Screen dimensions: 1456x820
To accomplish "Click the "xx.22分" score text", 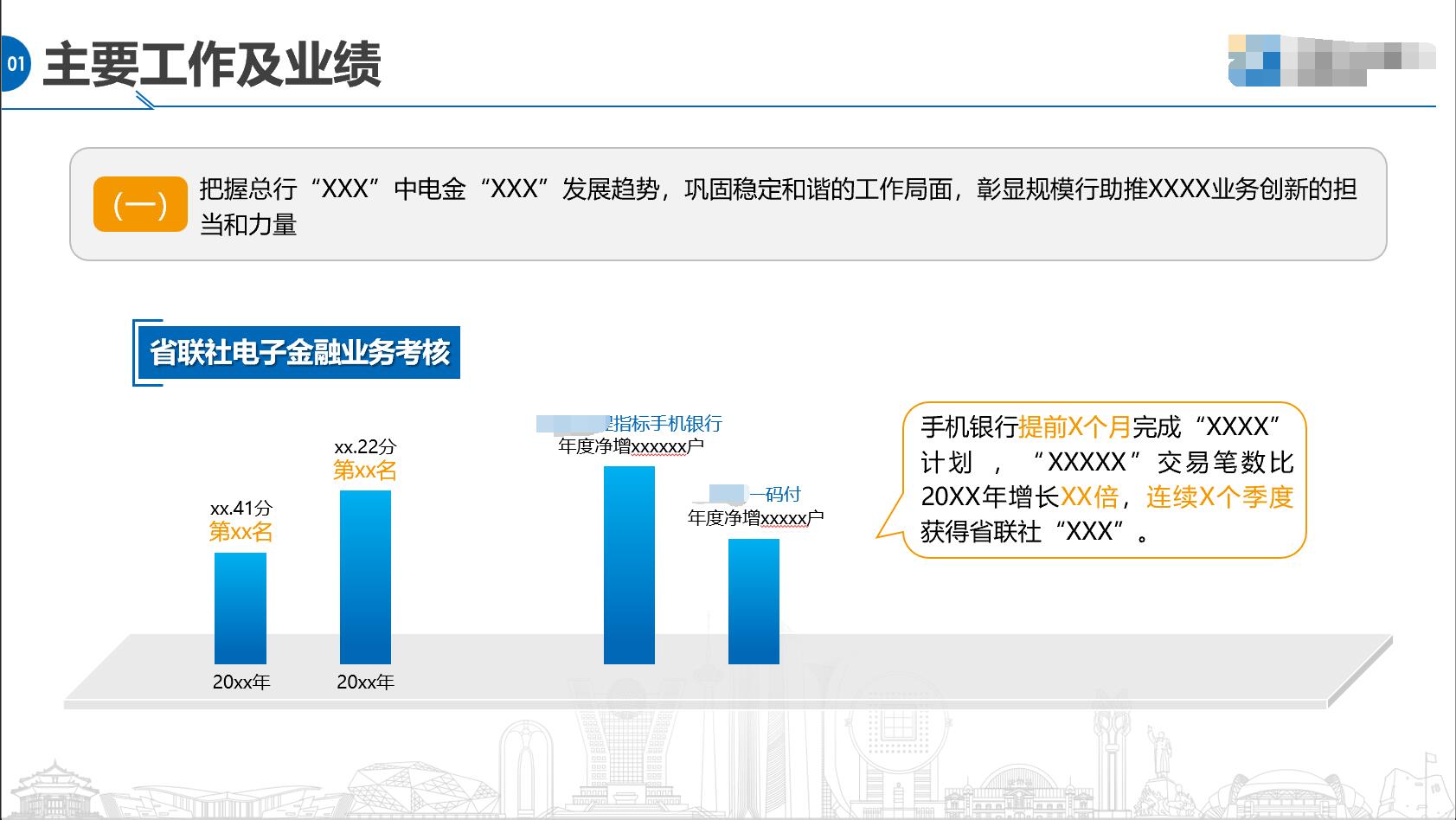I will point(365,447).
